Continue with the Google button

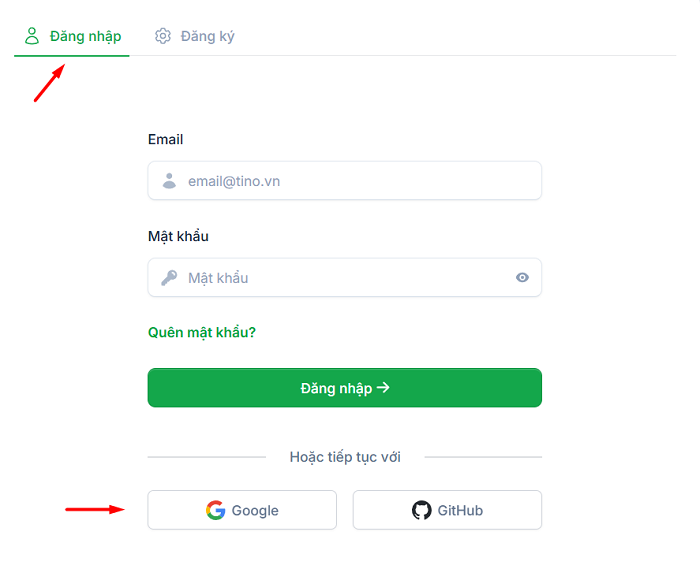pyautogui.click(x=242, y=510)
